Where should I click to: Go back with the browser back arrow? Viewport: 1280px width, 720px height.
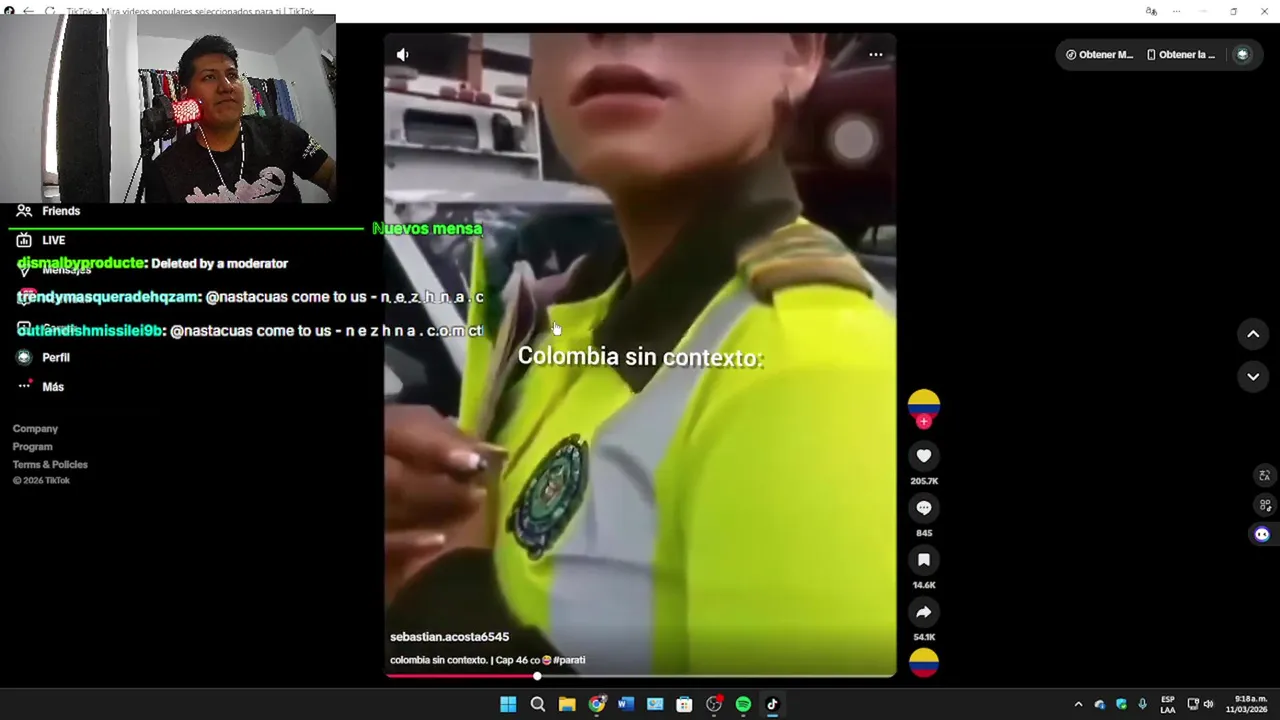coord(28,11)
